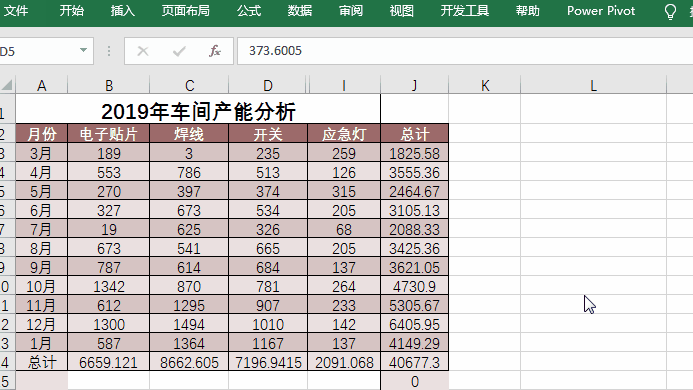Click the 应急灯 header cell
Screen dimensions: 693x390
[x=344, y=133]
